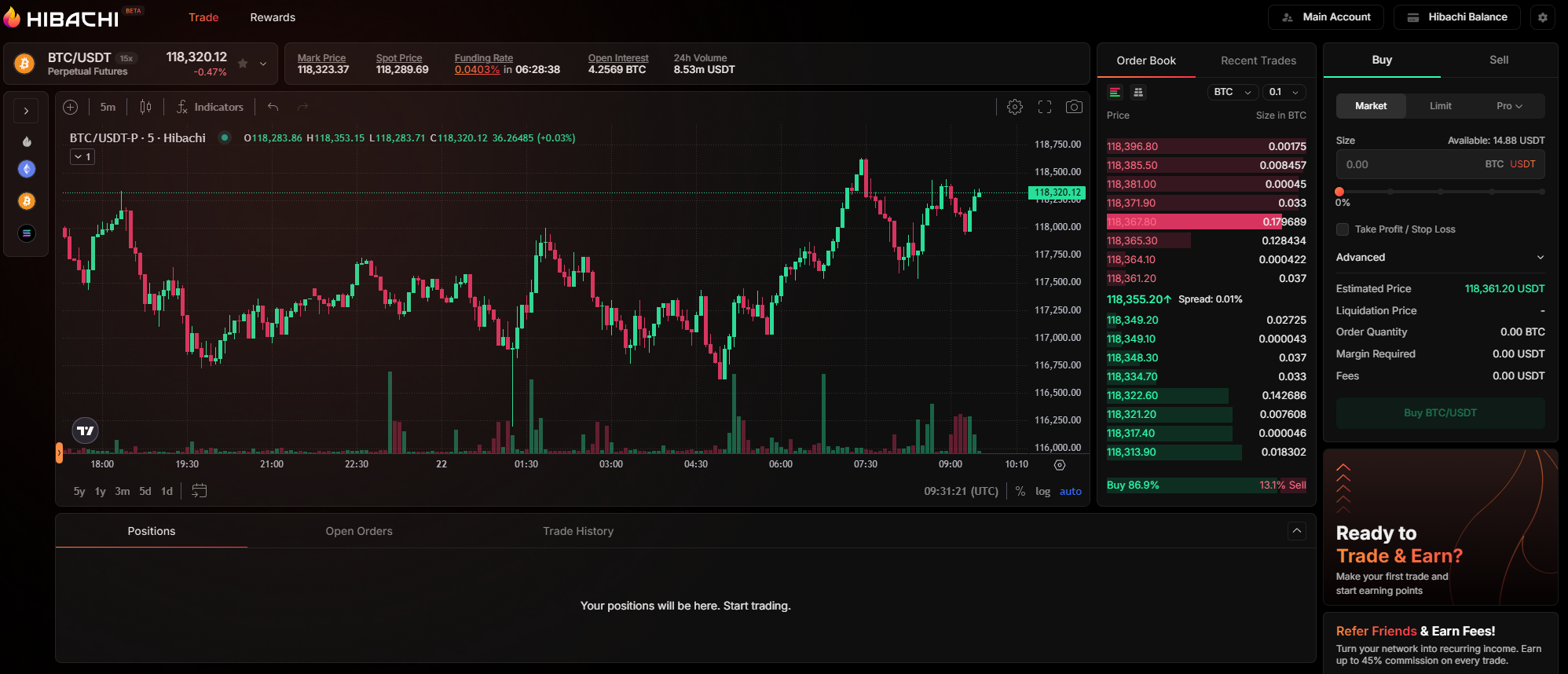Undo last chart action
This screenshot has width=1568, height=674.
[x=273, y=107]
